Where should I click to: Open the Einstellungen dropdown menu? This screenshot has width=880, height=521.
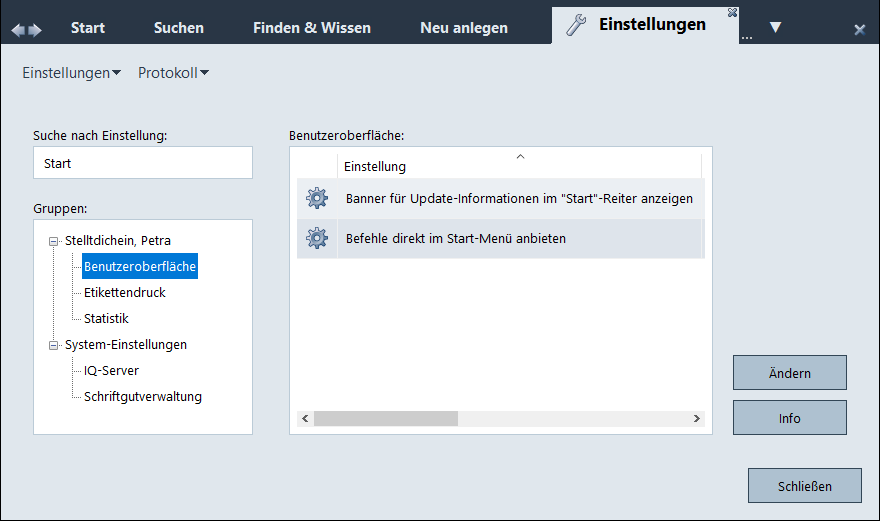coord(71,73)
